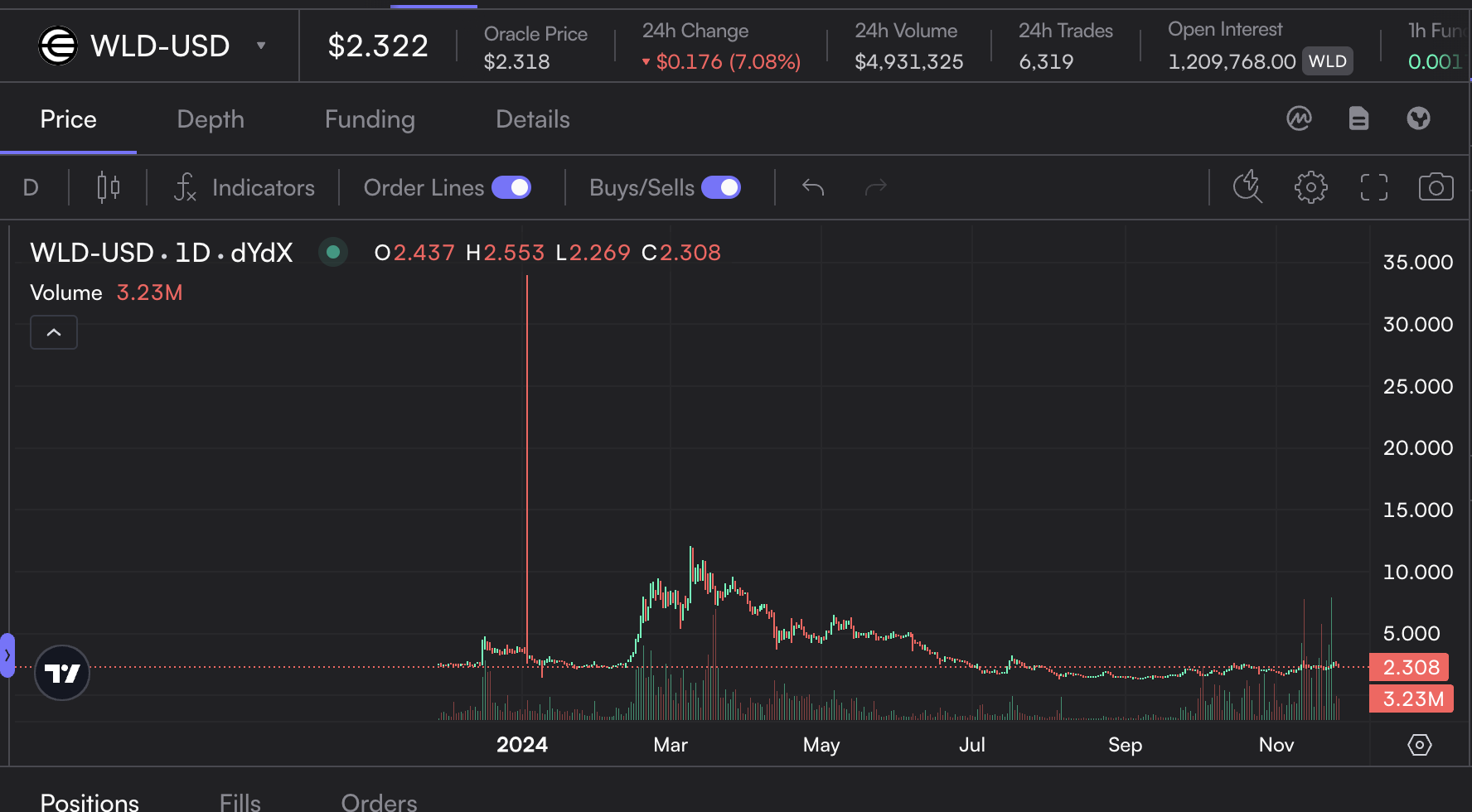
Task: Open the CoinMarketCap icon link
Action: pyautogui.click(x=1299, y=119)
